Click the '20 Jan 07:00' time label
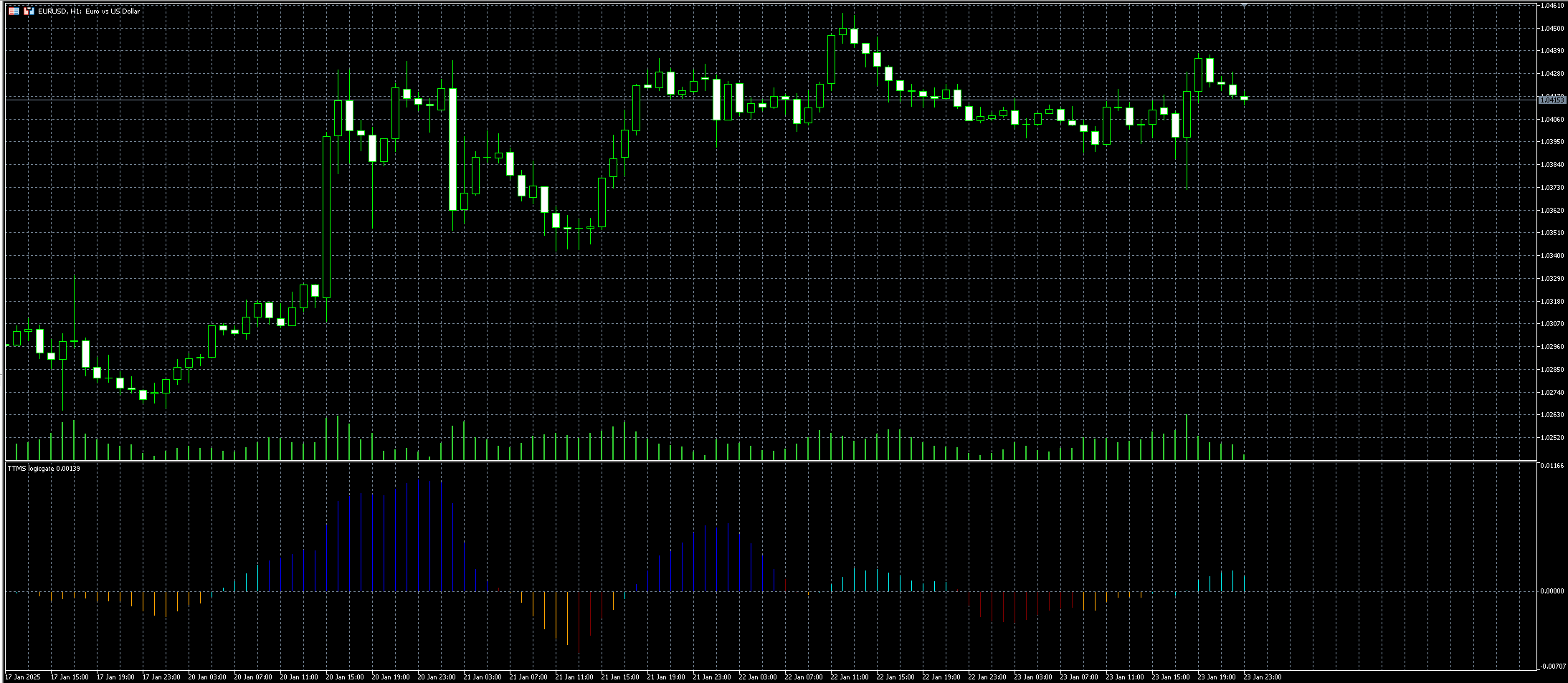The height and width of the screenshot is (683, 1568). 253,677
